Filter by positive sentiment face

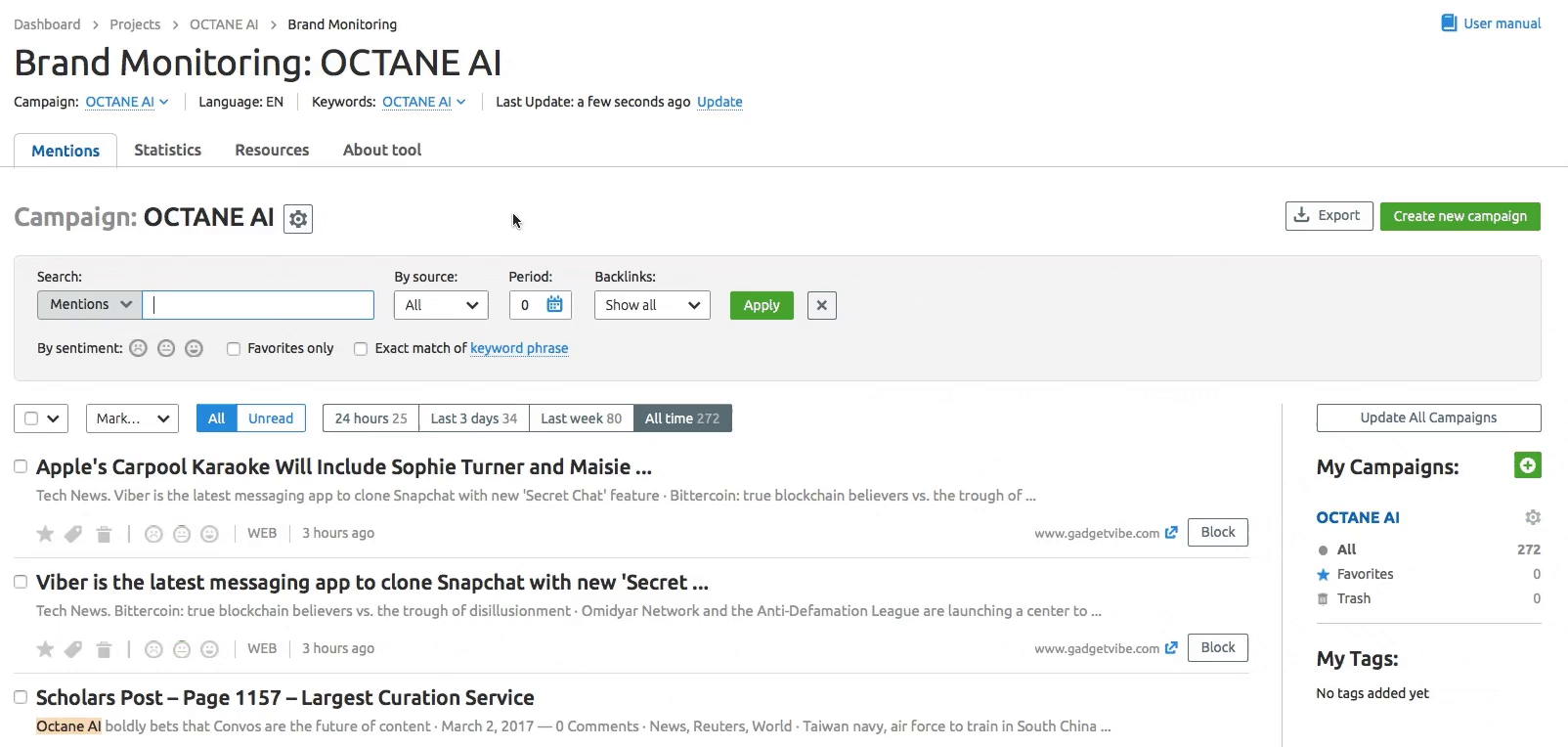pyautogui.click(x=194, y=348)
